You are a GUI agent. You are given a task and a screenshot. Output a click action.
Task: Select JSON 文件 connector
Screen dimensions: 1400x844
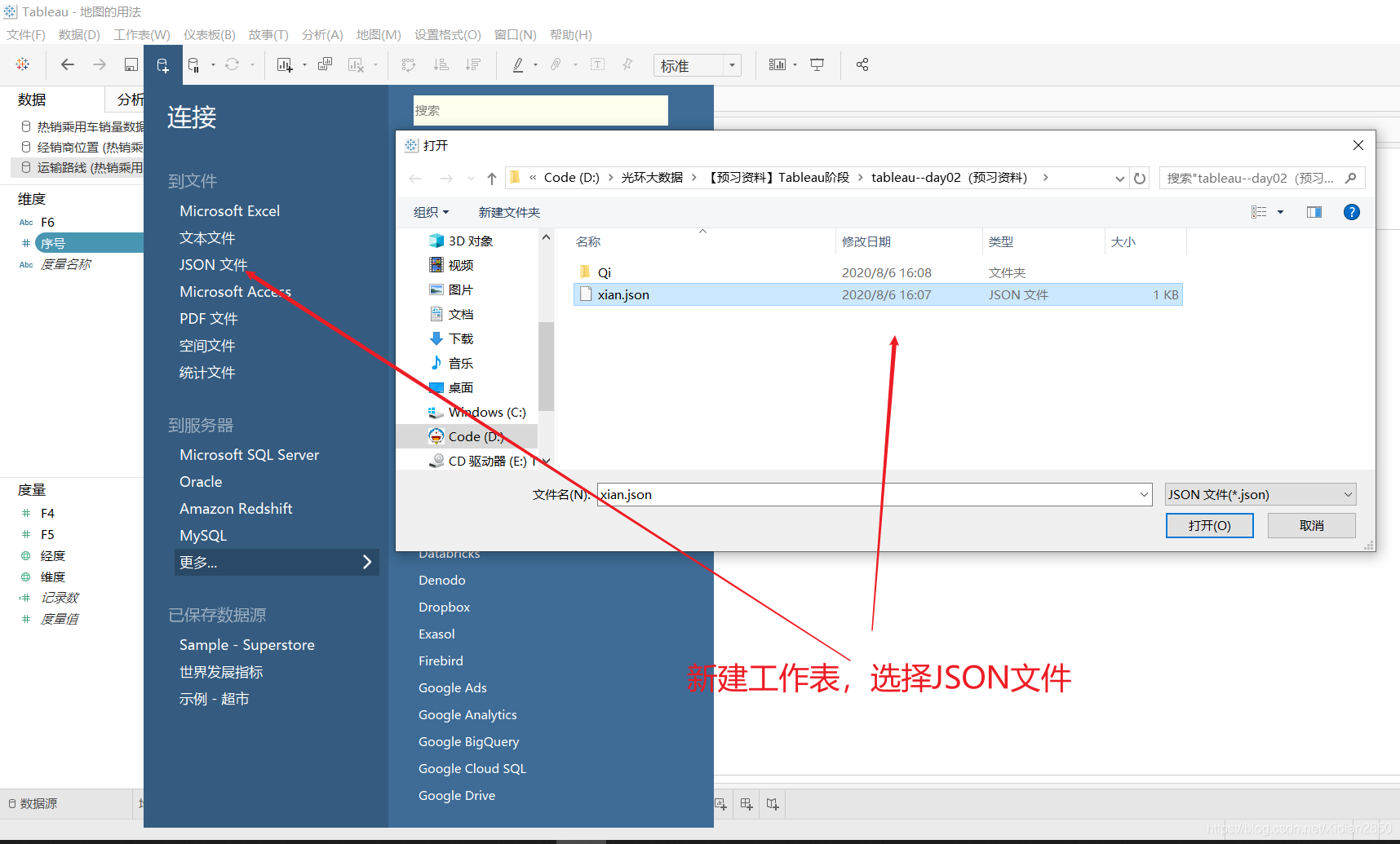coord(214,264)
